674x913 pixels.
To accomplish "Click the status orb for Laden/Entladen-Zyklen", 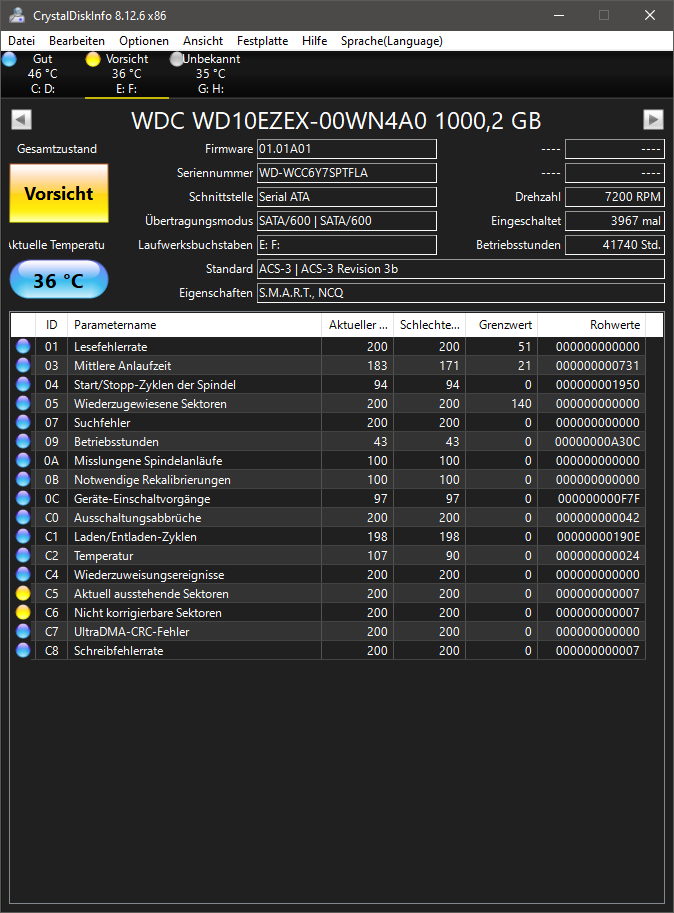I will pos(23,537).
